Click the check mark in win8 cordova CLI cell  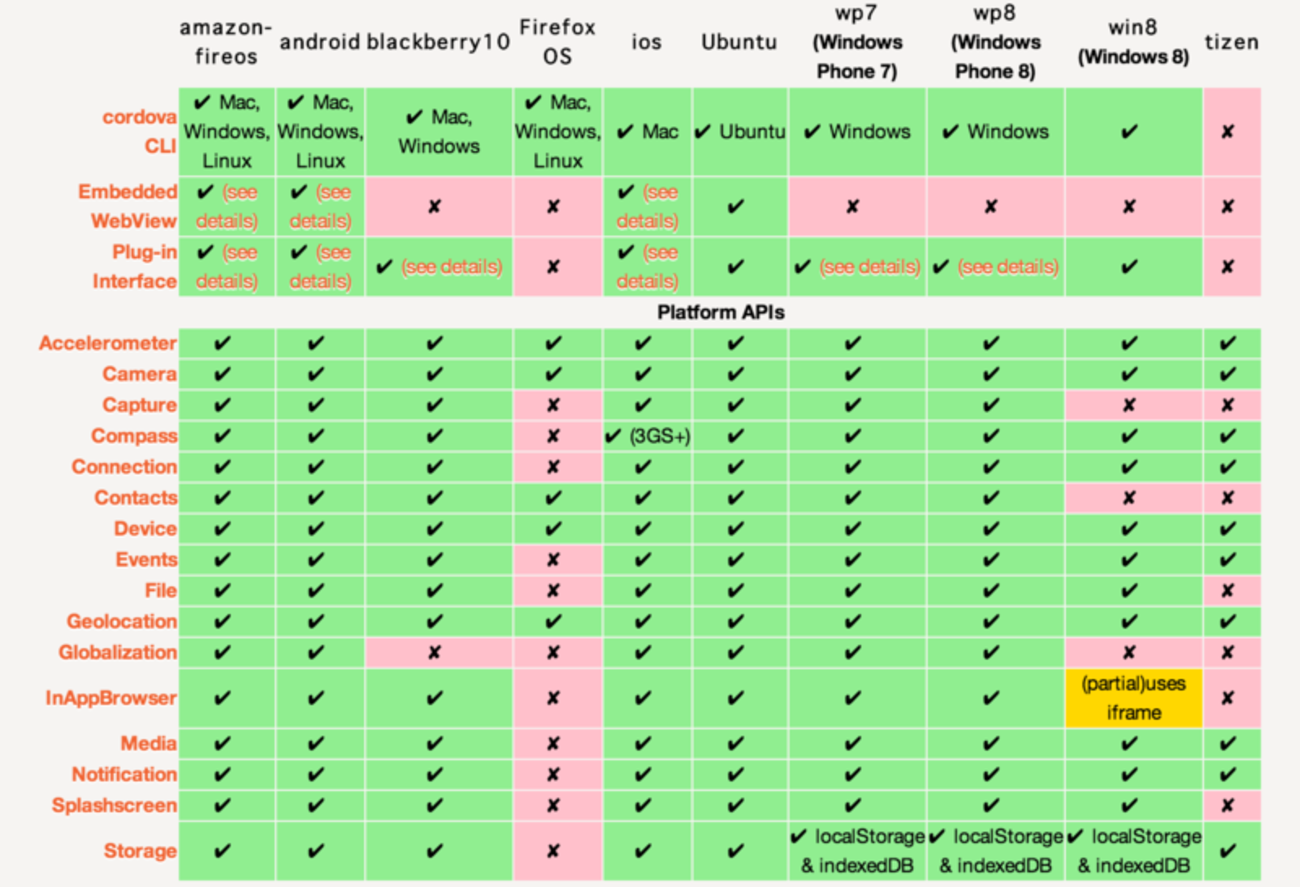click(1129, 132)
